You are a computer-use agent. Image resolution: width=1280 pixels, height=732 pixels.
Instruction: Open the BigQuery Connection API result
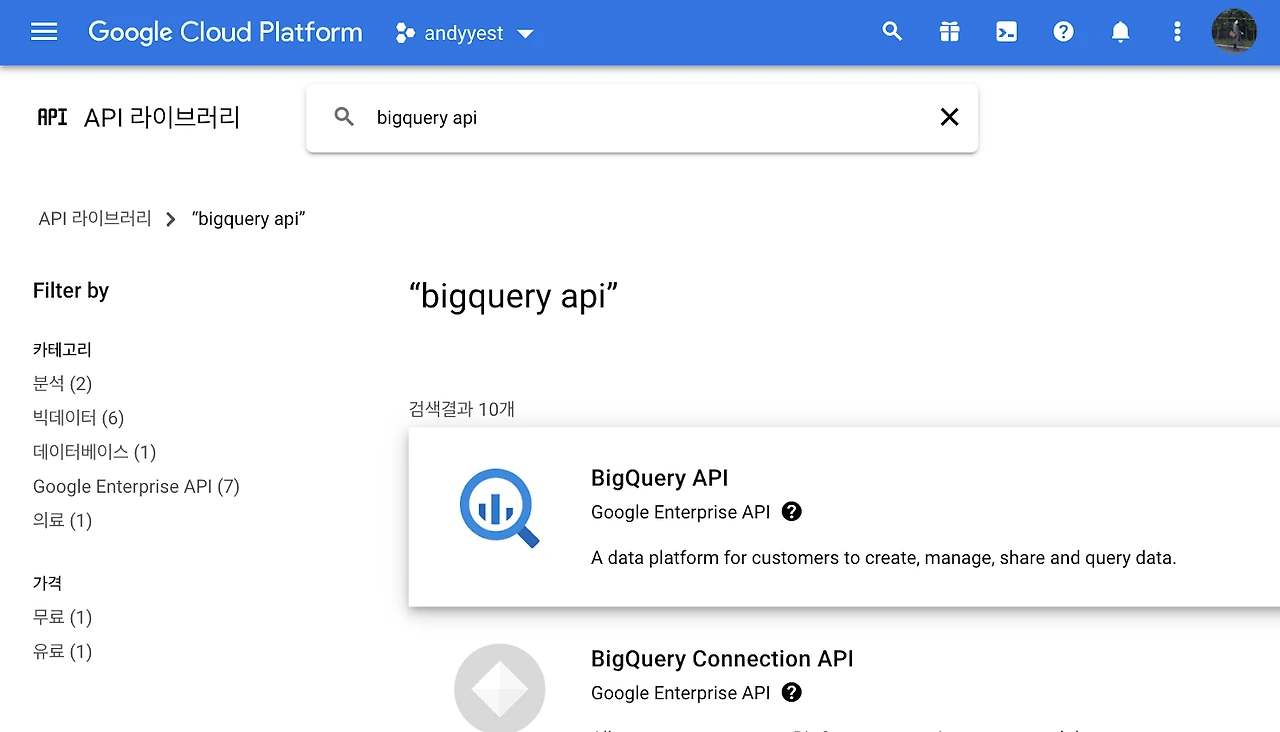click(x=722, y=659)
